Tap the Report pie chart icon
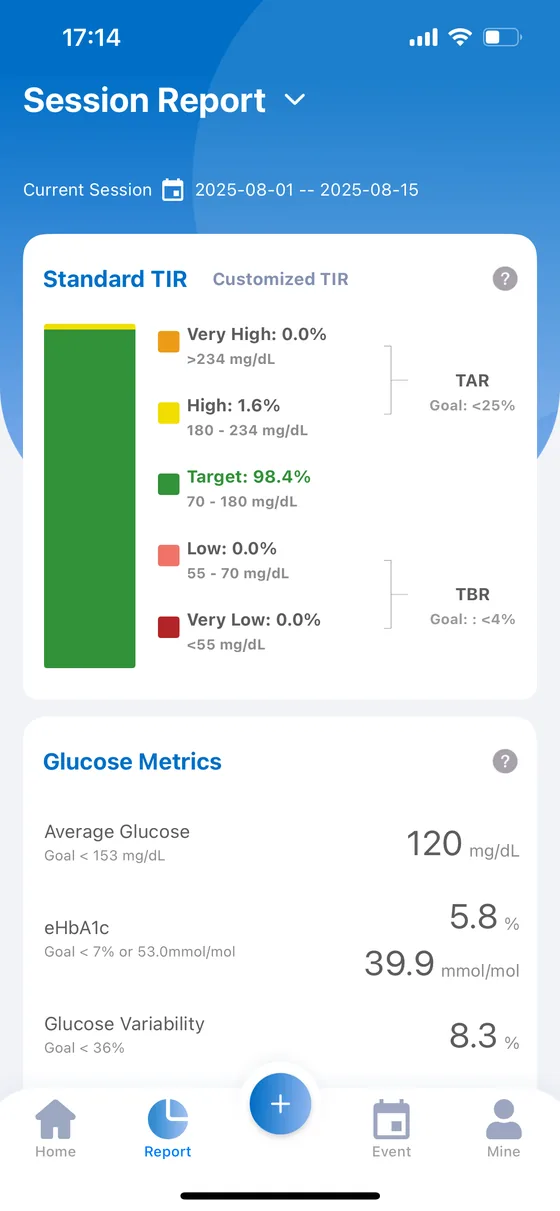The image size is (560, 1211). coord(168,1119)
